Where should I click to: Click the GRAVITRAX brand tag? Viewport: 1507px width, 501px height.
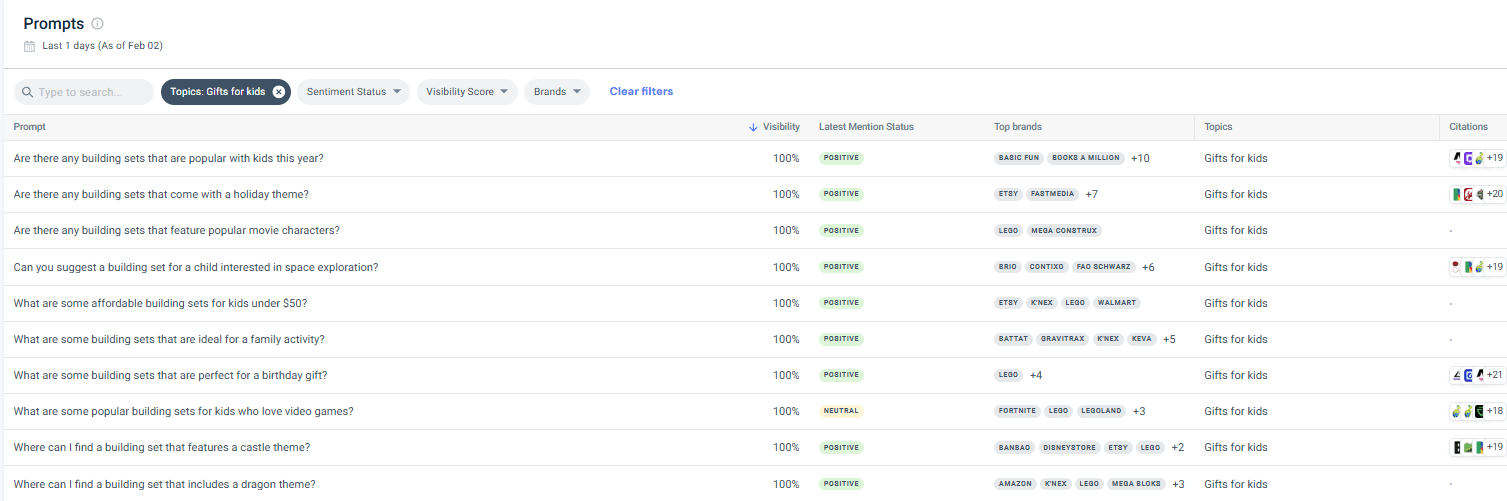point(1063,339)
